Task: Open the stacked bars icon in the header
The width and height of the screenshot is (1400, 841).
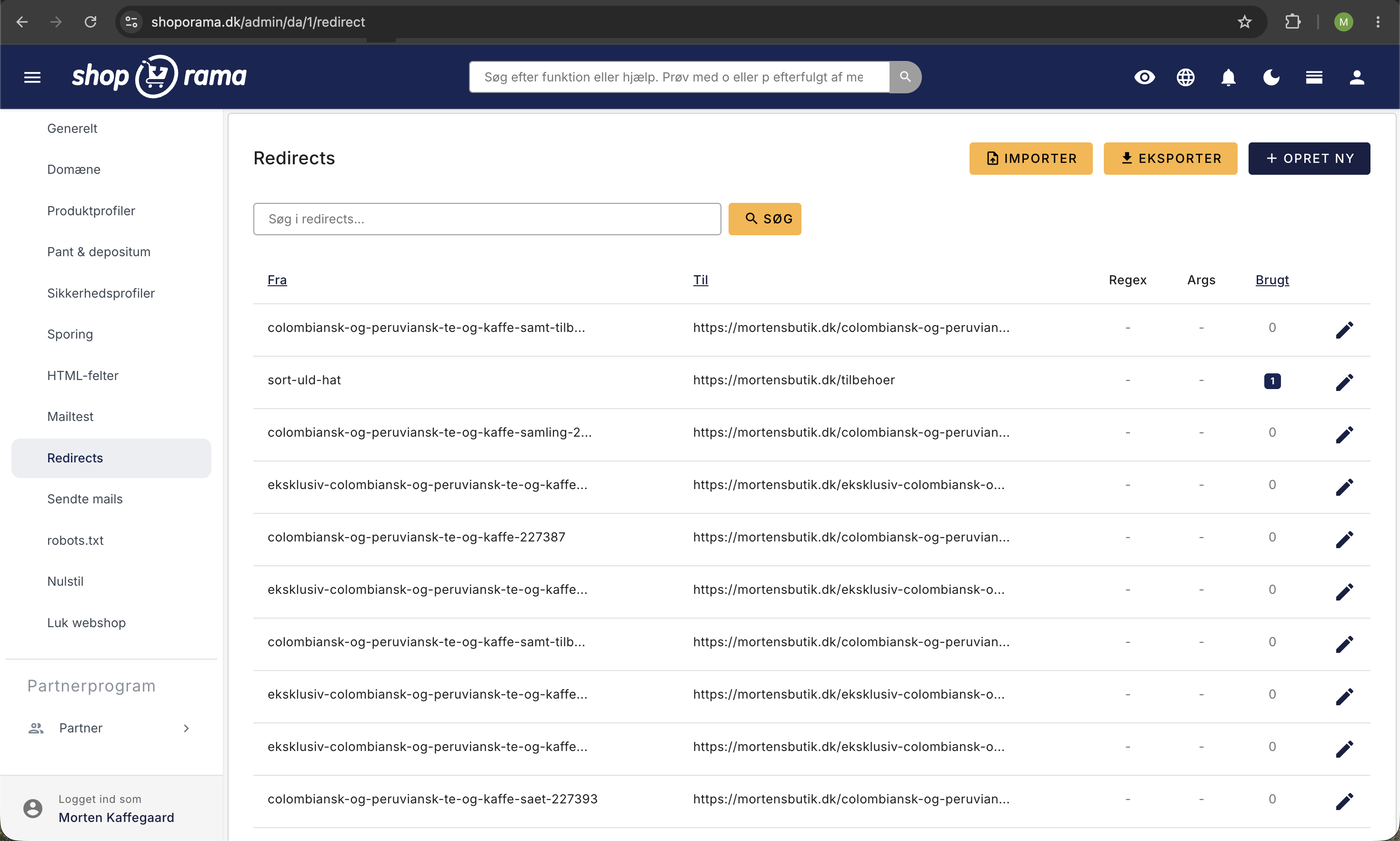Action: click(x=1315, y=77)
